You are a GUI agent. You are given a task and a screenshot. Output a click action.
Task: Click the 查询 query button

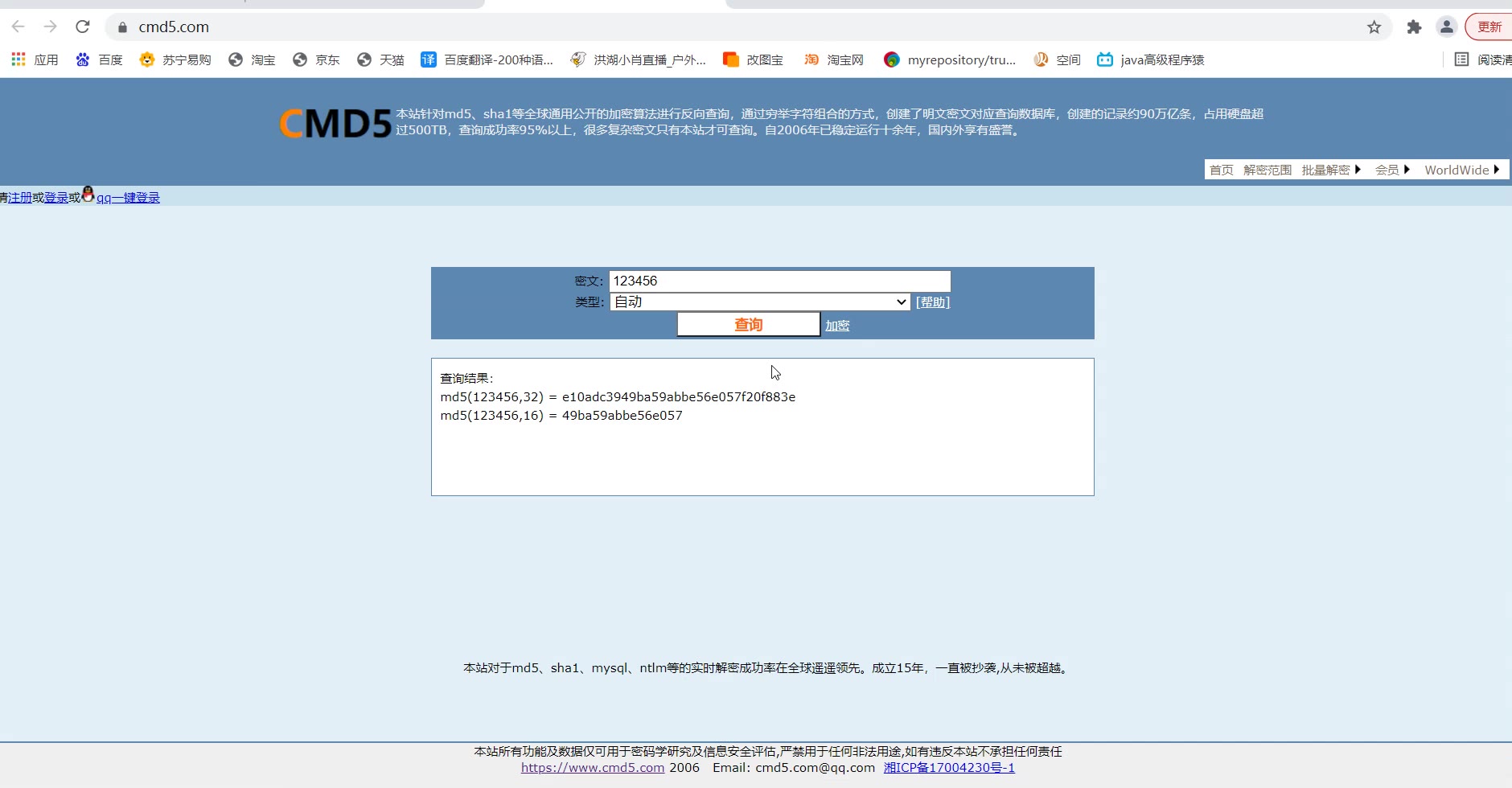point(748,324)
